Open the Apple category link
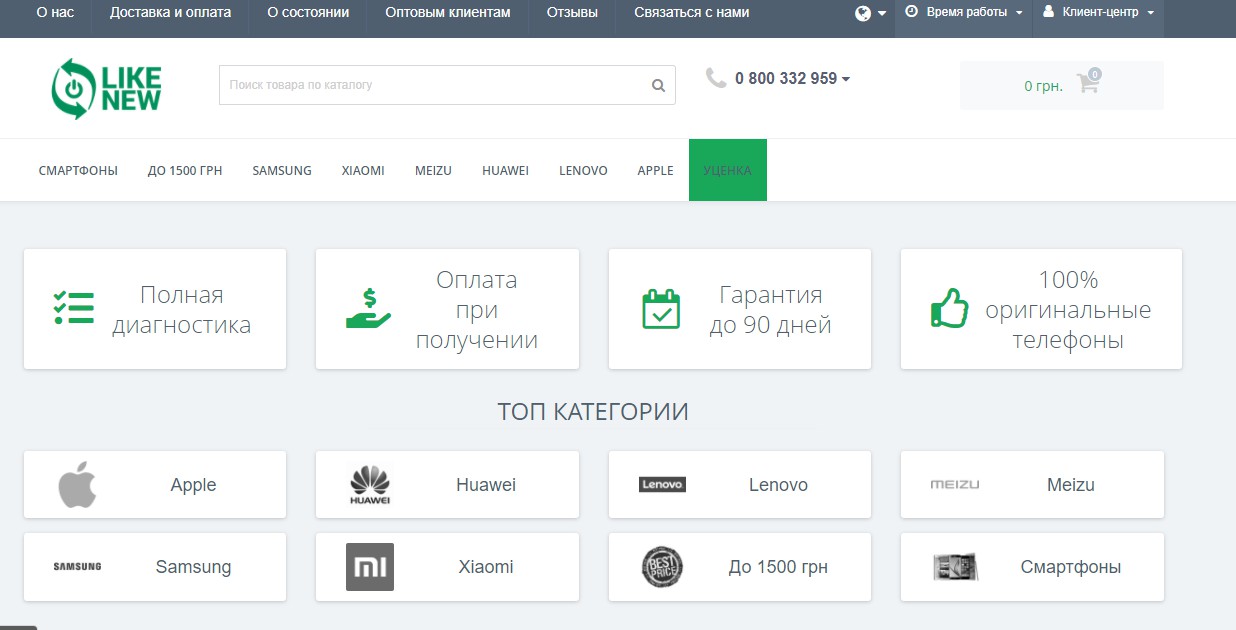 (x=193, y=485)
